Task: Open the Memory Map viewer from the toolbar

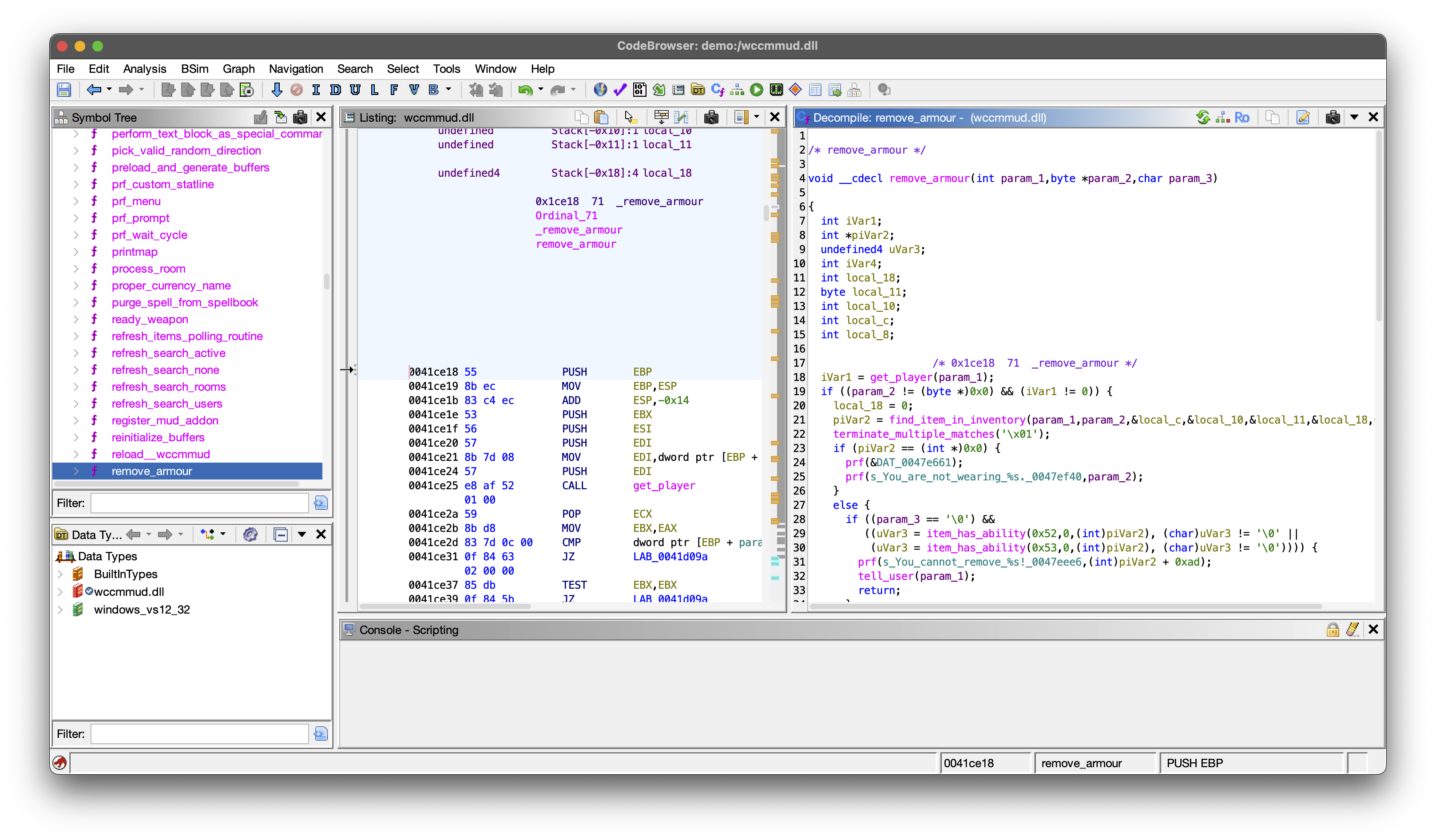Action: 776,90
